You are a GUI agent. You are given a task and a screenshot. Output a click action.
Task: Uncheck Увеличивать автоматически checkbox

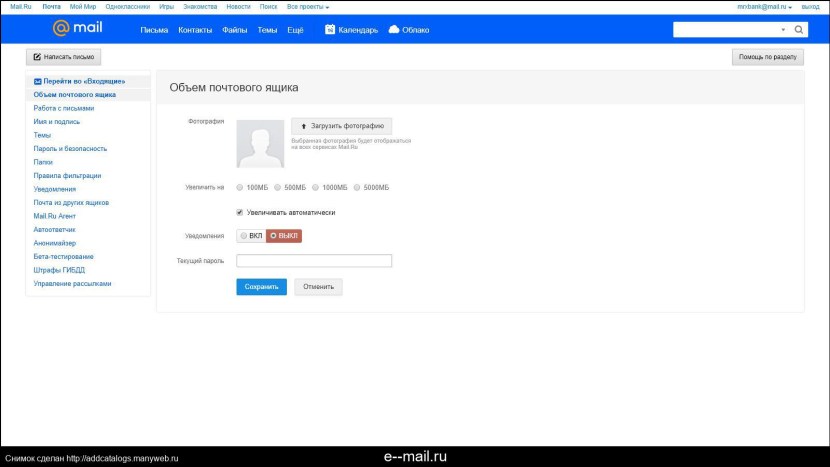240,212
